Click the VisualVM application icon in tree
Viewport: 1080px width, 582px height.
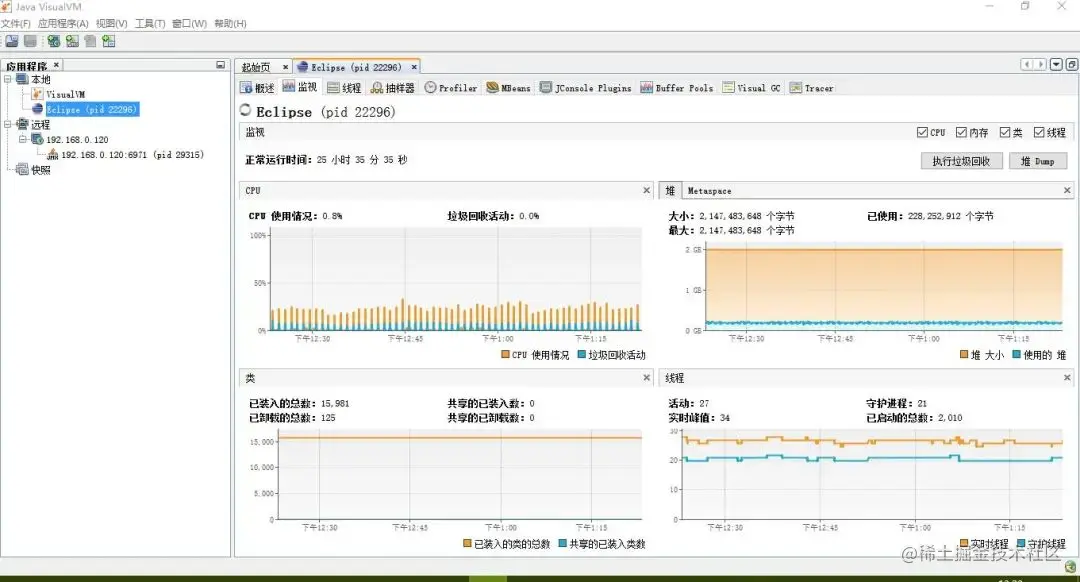coord(38,94)
